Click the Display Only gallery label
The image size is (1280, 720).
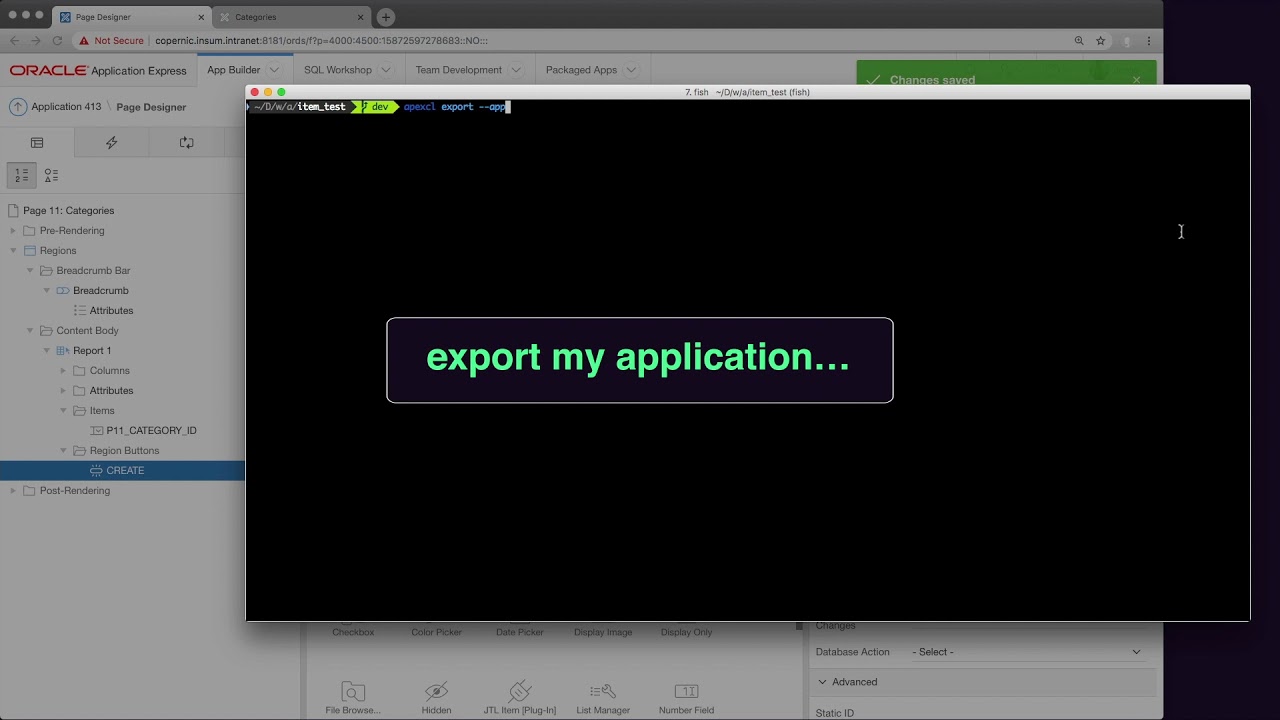(x=687, y=632)
